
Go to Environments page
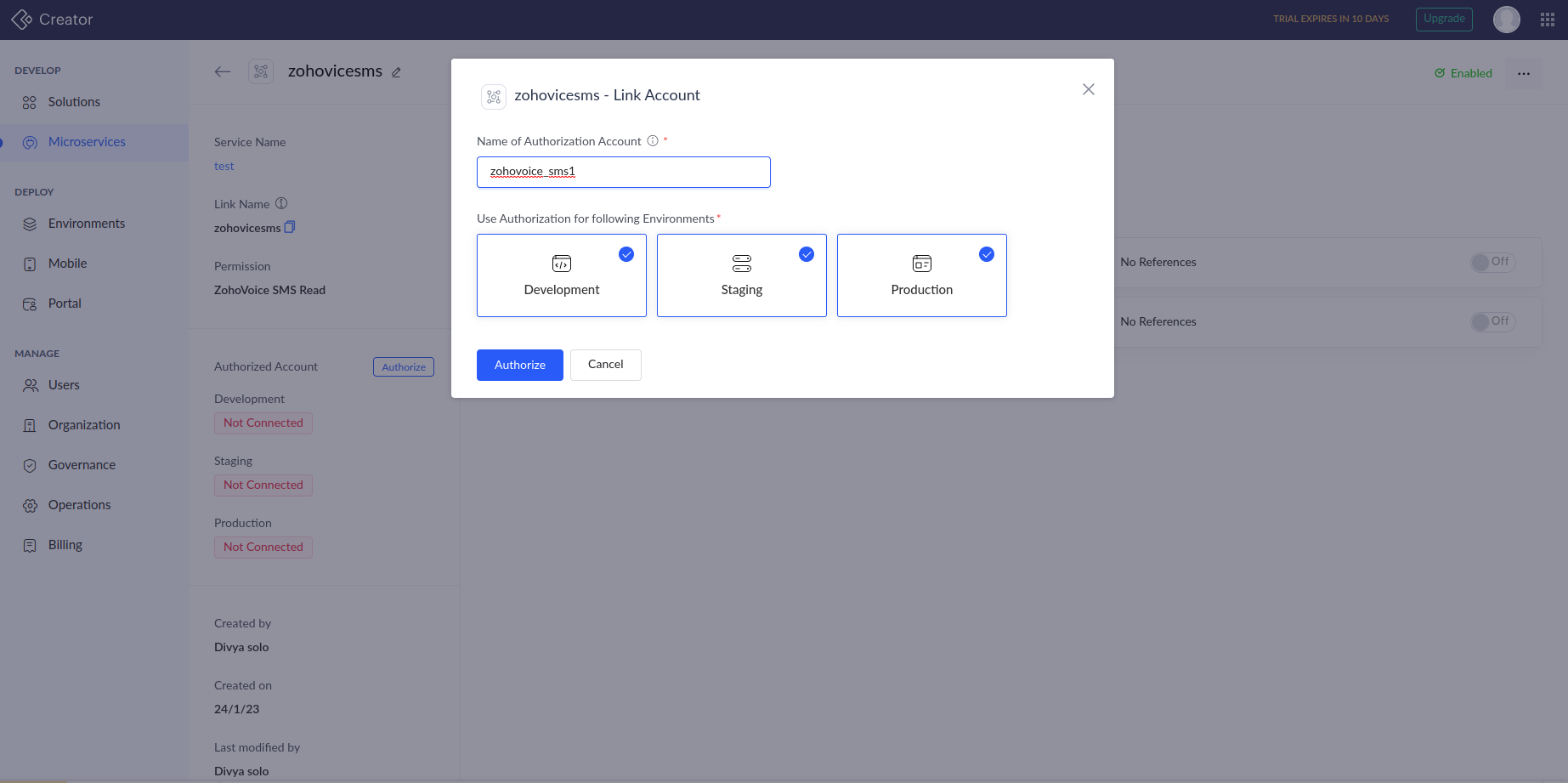tap(87, 224)
